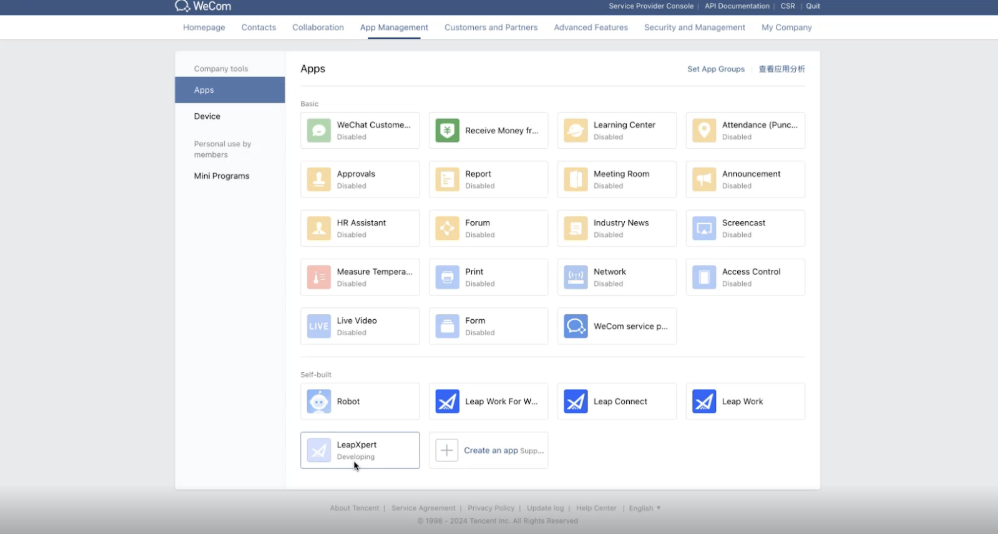Screen dimensions: 1000x540
Task: Open the Approvals stamp icon
Action: (319, 180)
